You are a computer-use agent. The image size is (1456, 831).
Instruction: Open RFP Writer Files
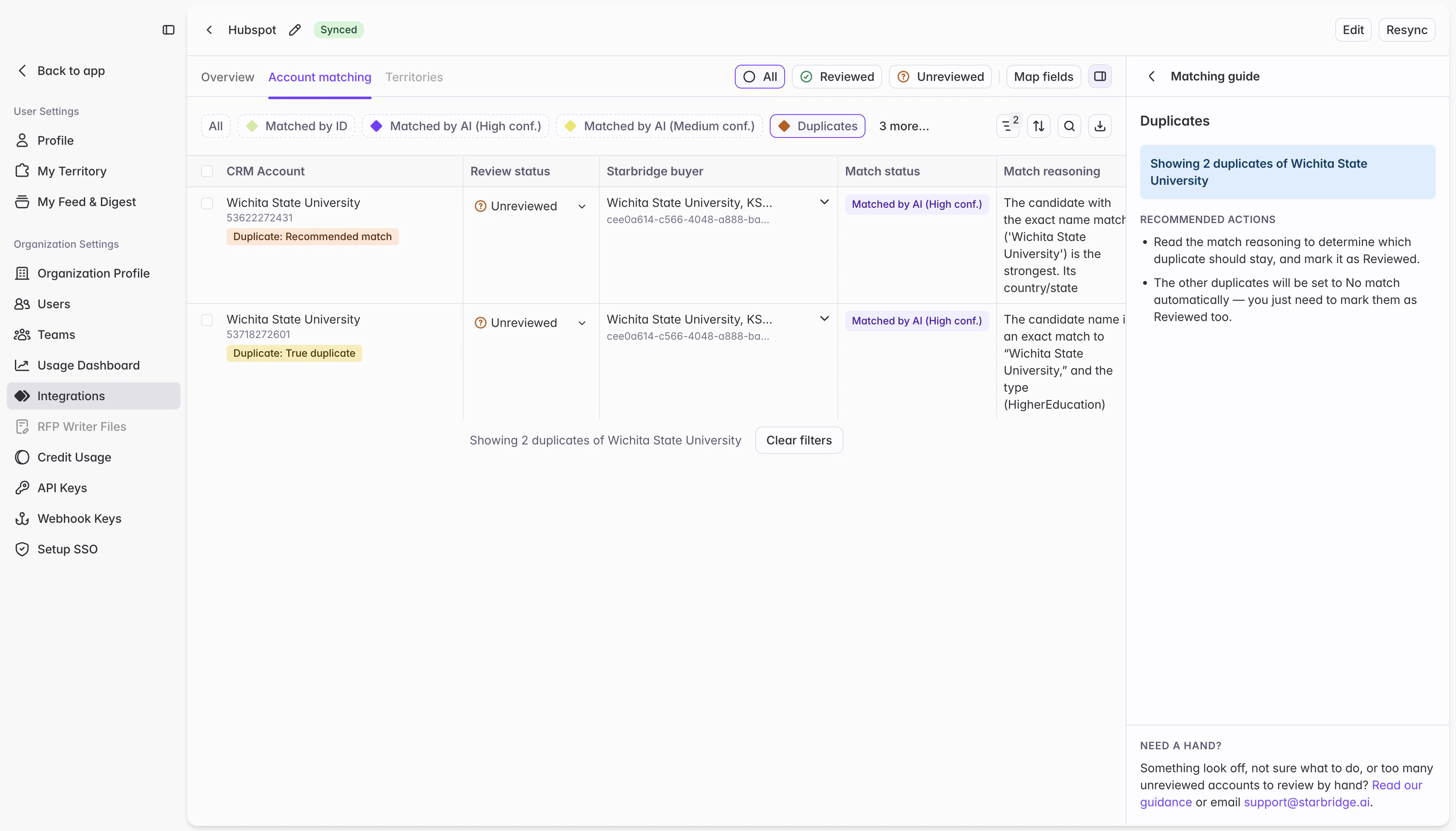(94, 427)
